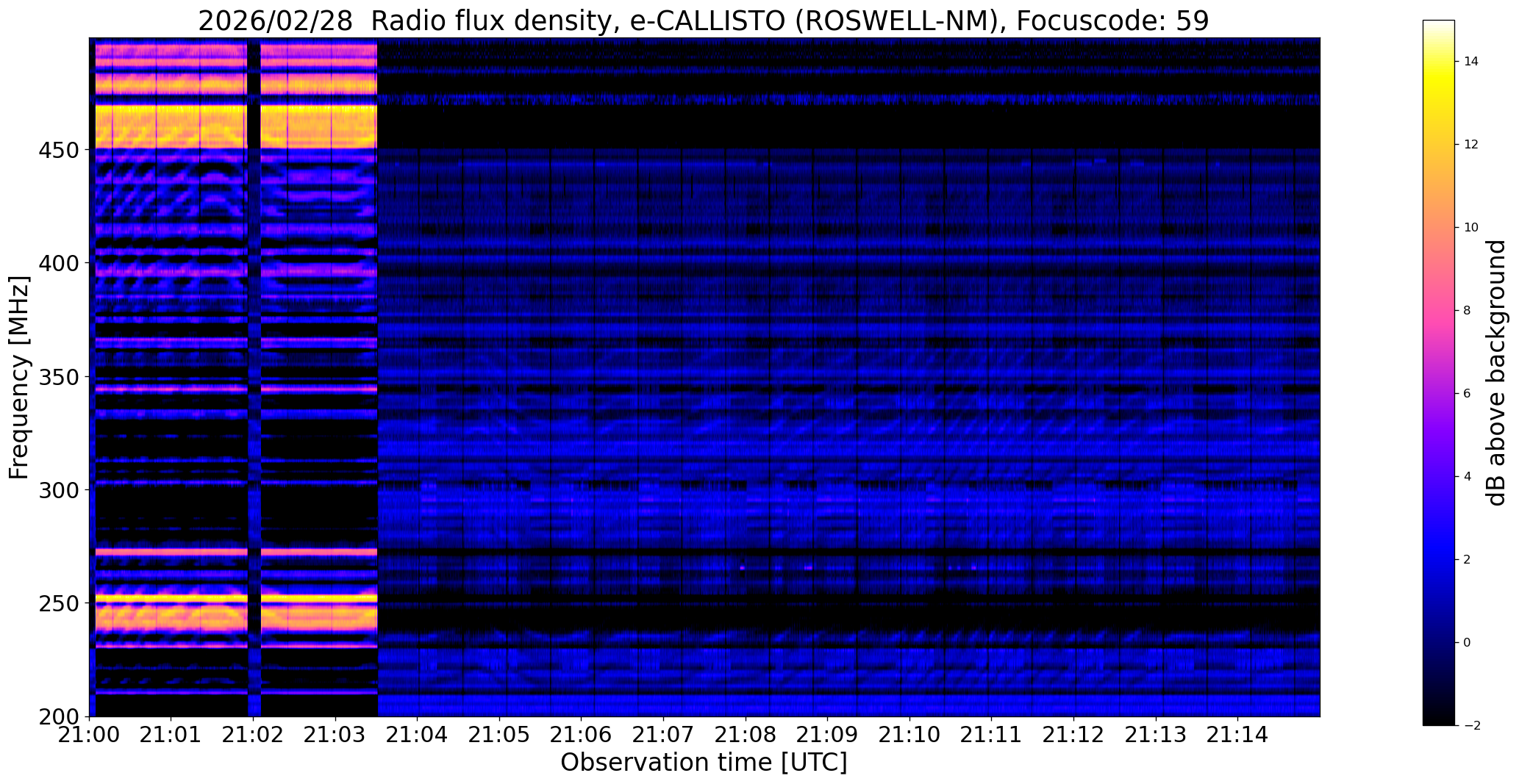Click the 21:02 time tick label
Image resolution: width=1519 pixels, height=784 pixels.
(x=254, y=734)
